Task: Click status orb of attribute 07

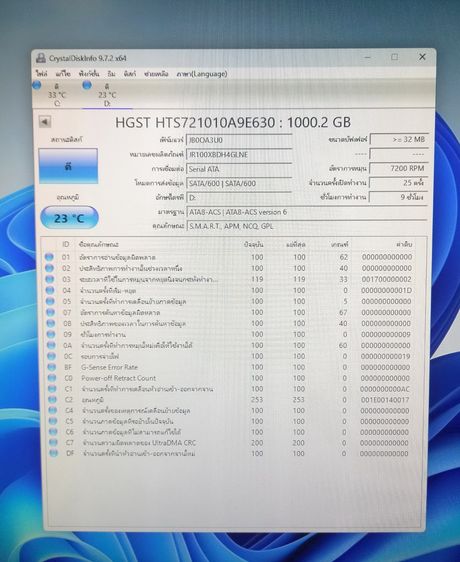Action: (x=51, y=312)
